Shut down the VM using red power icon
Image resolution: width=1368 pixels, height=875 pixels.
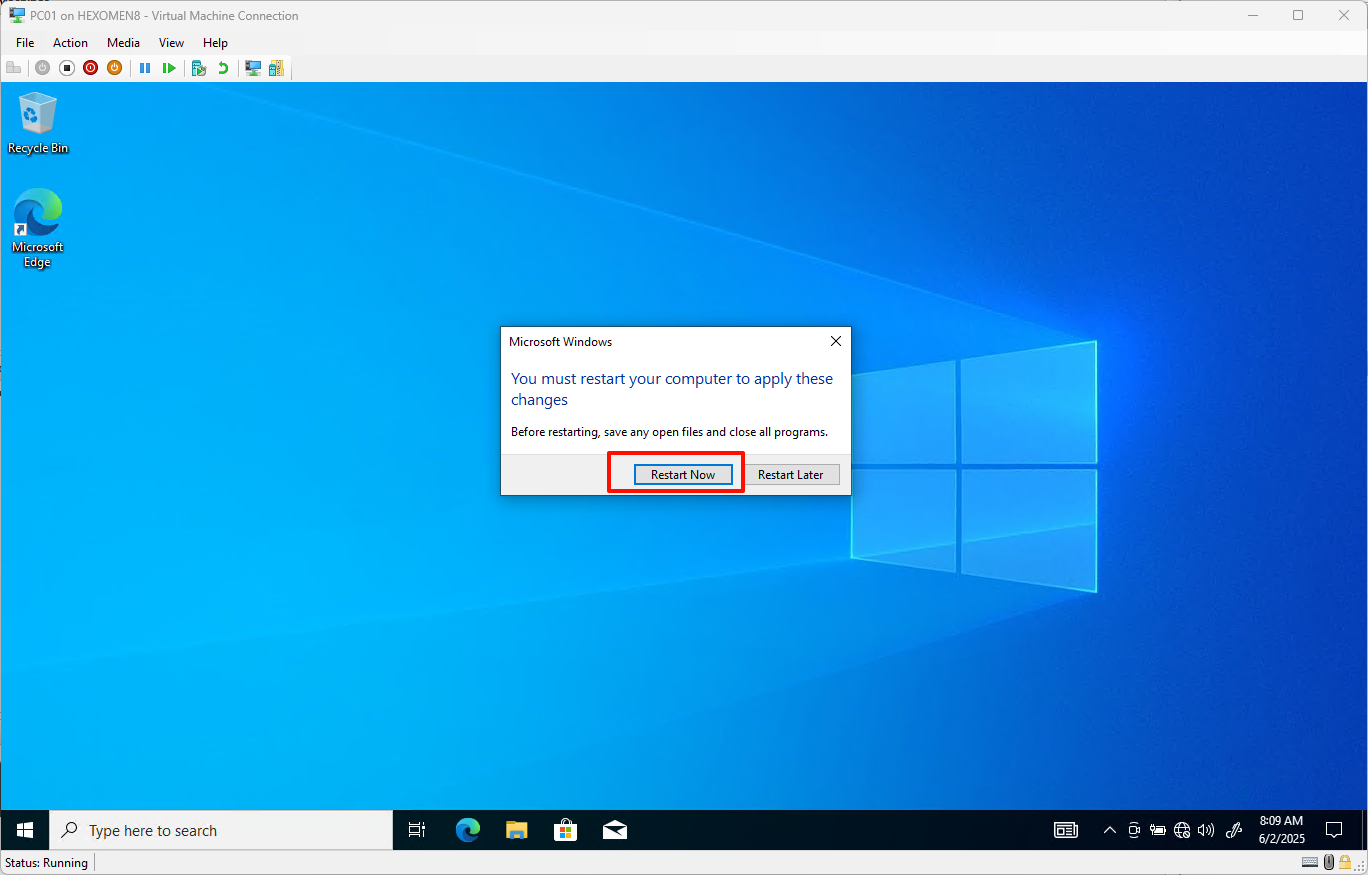coord(91,68)
